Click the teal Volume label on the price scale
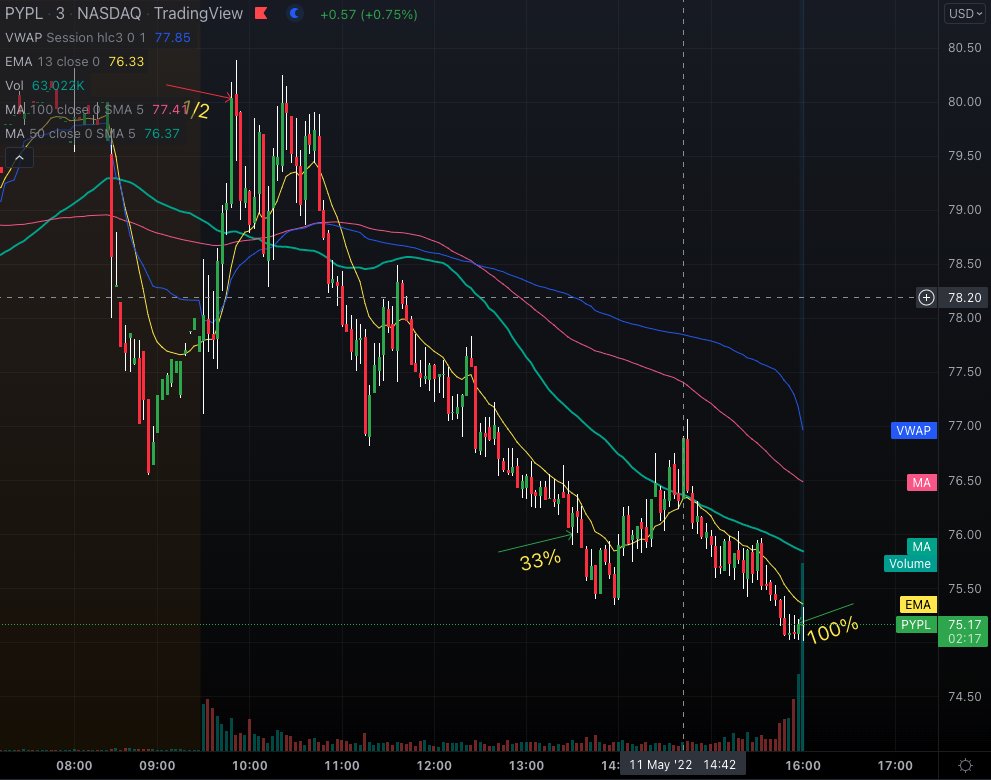This screenshot has height=780, width=991. tap(909, 563)
